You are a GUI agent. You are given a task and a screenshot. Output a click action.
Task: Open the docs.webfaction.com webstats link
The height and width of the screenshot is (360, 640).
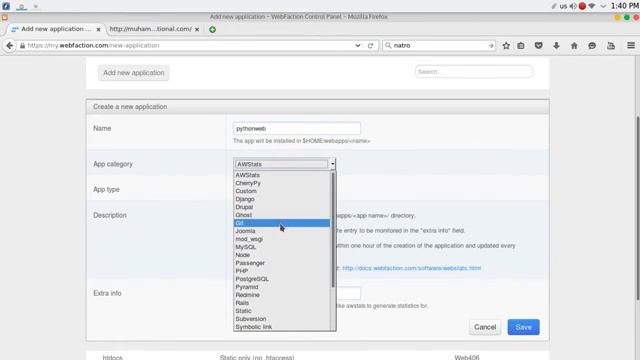coord(411,268)
